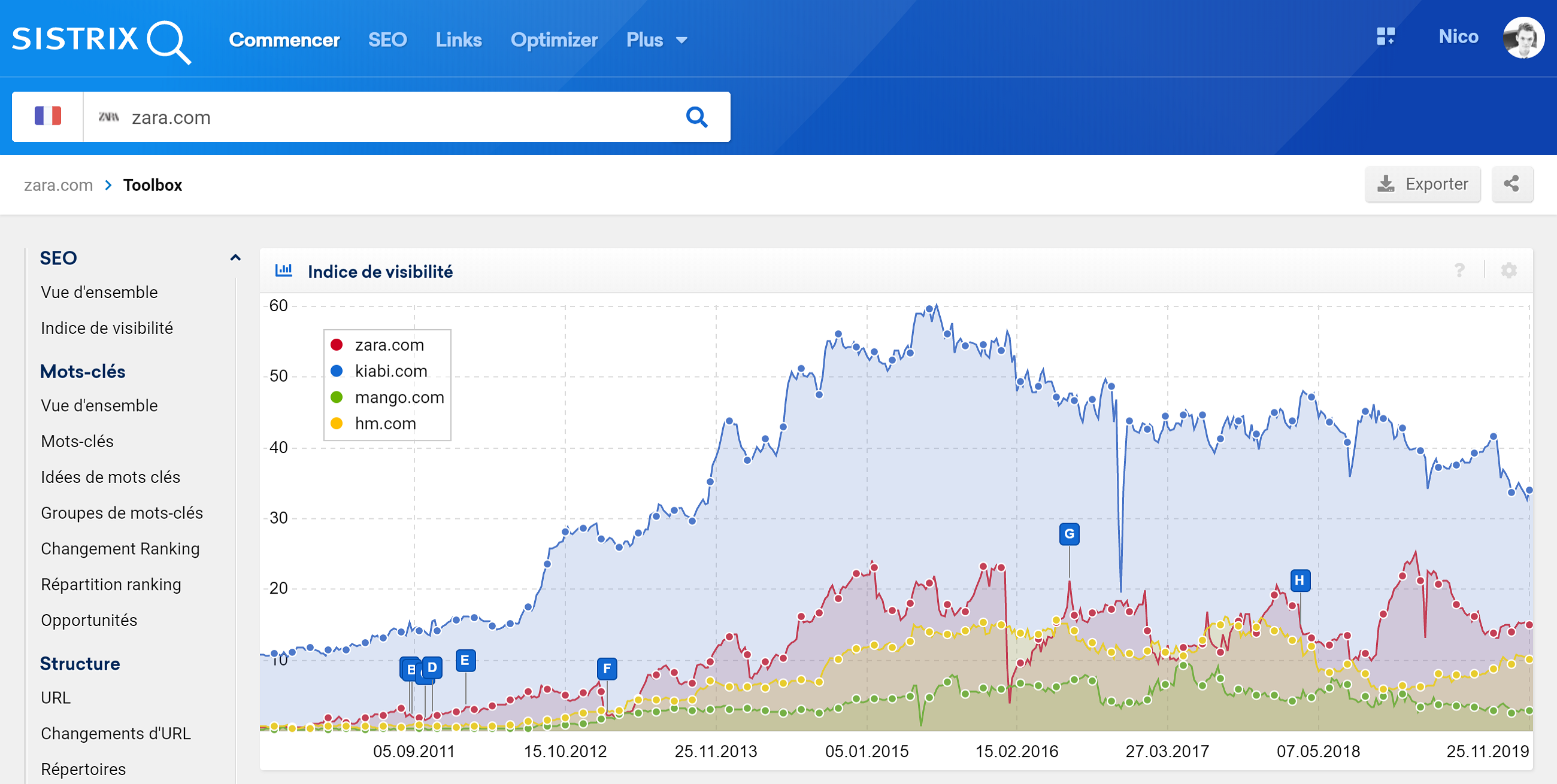1557x784 pixels.
Task: Click the Toolbox breadcrumb
Action: point(152,185)
